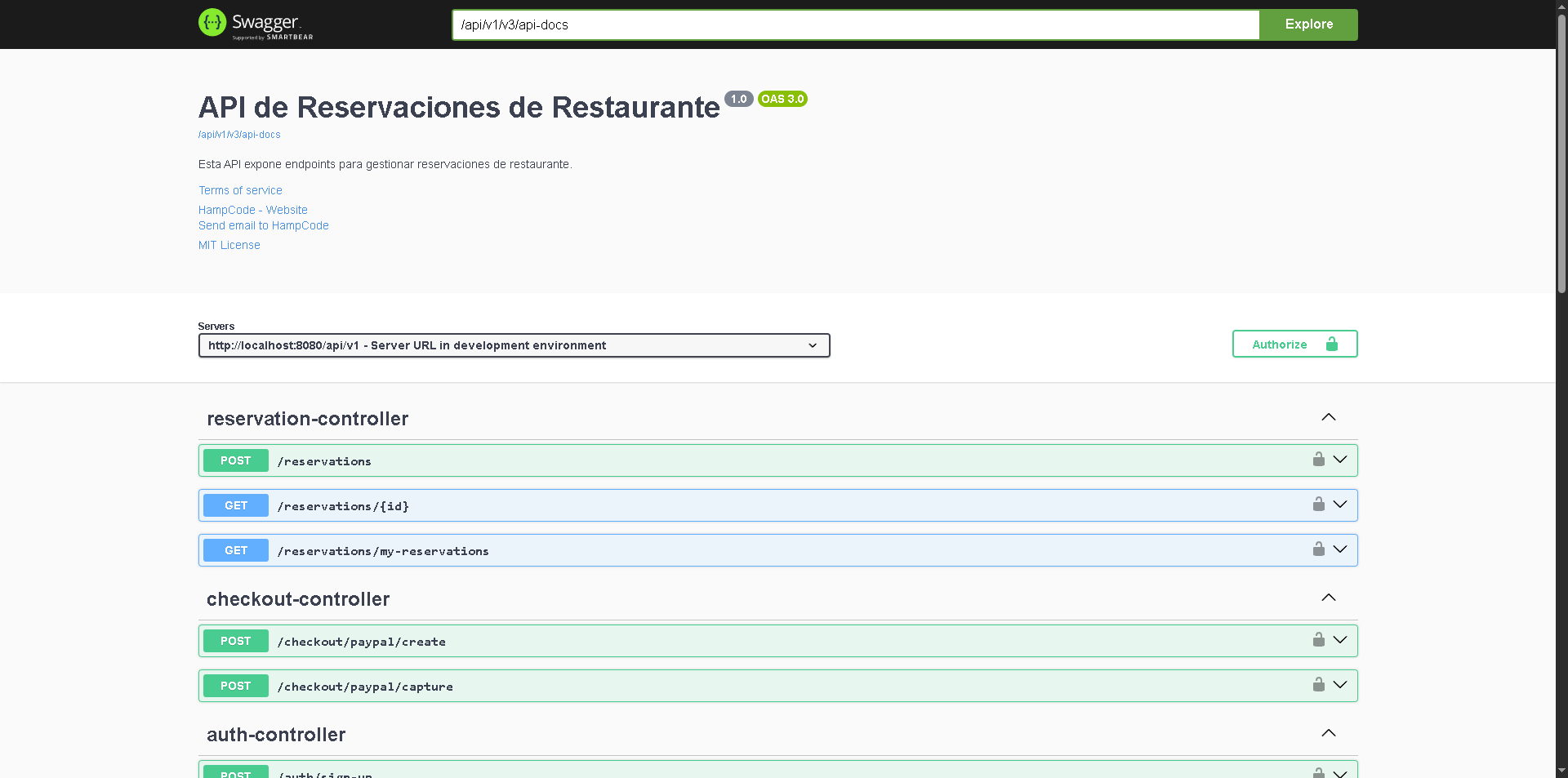The height and width of the screenshot is (778, 1568).
Task: Collapse the reservation-controller section
Action: point(1329,417)
